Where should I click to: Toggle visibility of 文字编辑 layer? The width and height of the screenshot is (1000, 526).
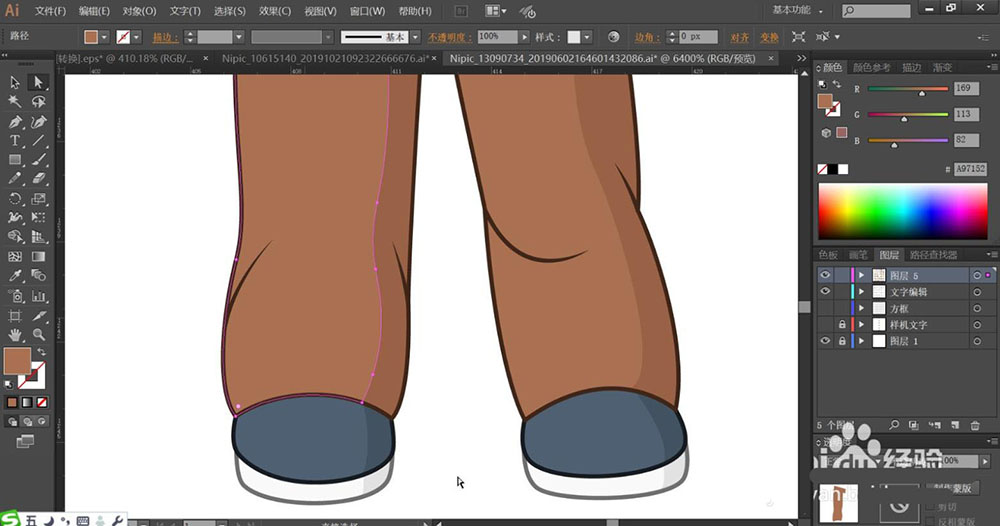[x=825, y=291]
